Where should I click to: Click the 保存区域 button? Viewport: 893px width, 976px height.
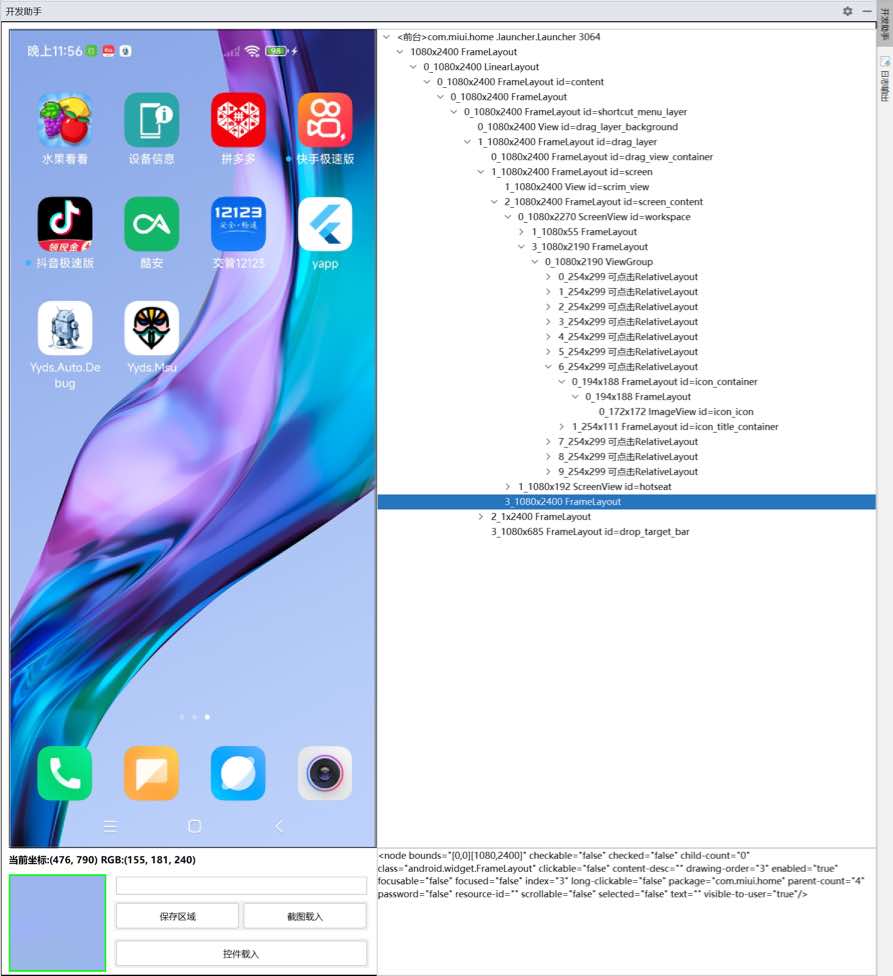click(x=177, y=916)
